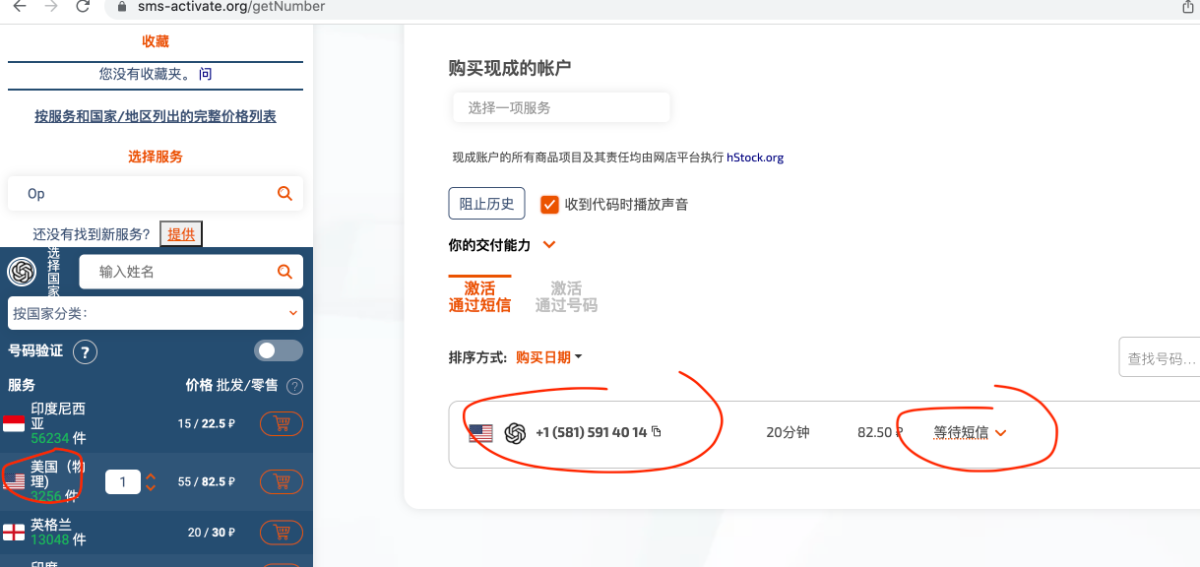The height and width of the screenshot is (567, 1200).
Task: Click the 13048 件 stock count
Action: click(x=56, y=540)
